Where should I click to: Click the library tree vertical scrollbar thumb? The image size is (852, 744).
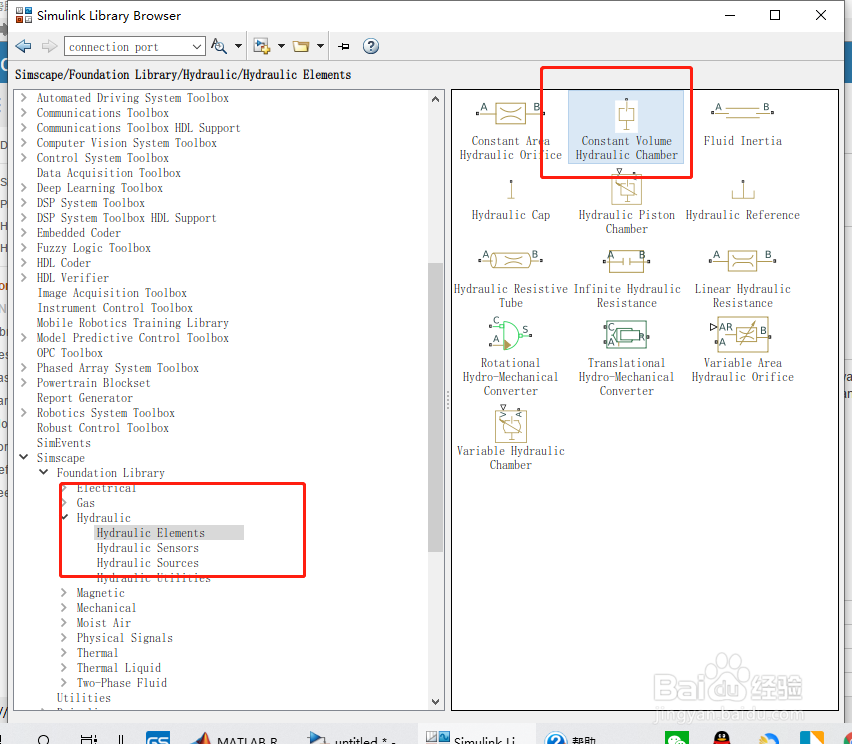pyautogui.click(x=435, y=408)
